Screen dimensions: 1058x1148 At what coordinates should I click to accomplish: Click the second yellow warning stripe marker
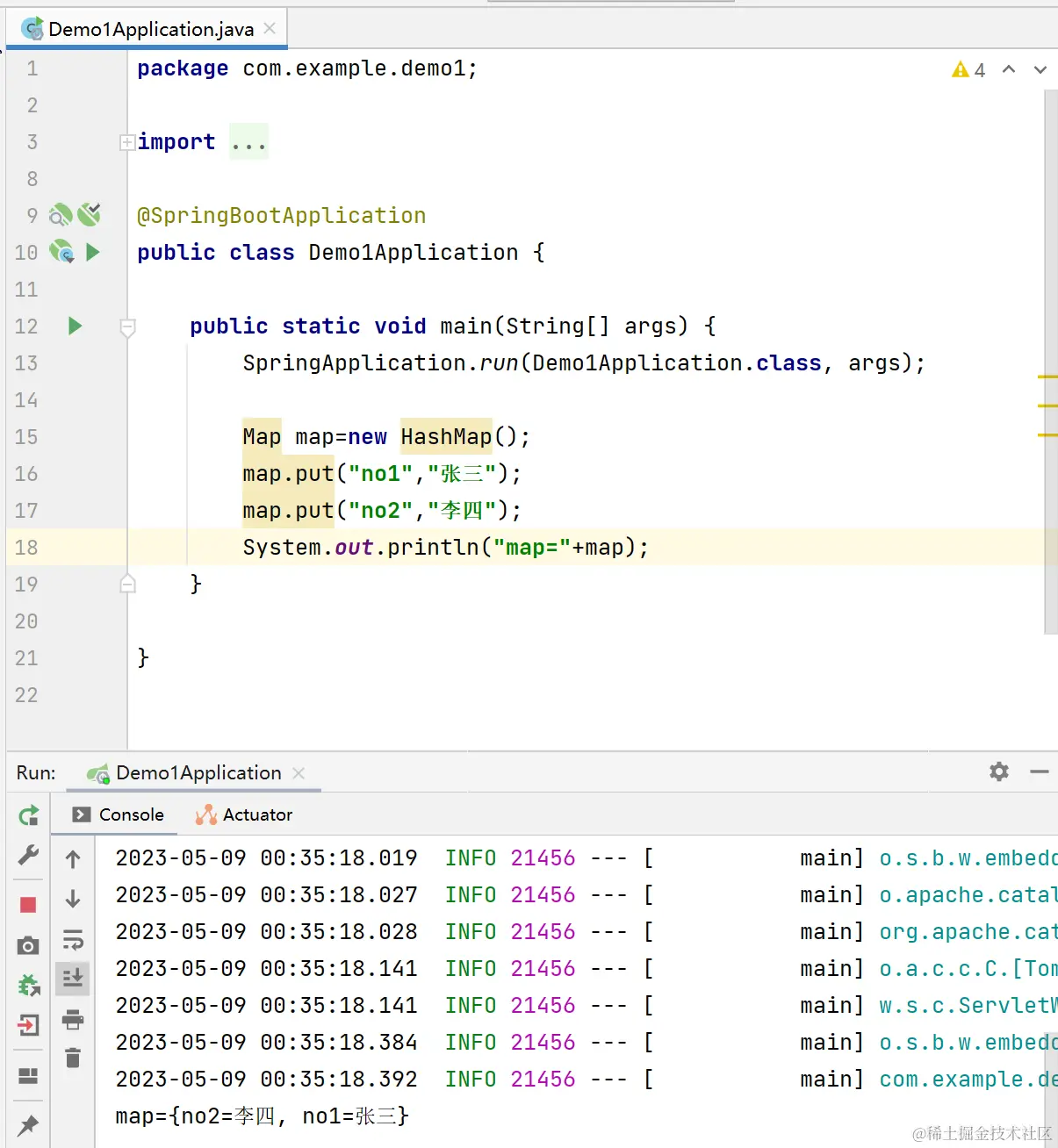point(1047,405)
